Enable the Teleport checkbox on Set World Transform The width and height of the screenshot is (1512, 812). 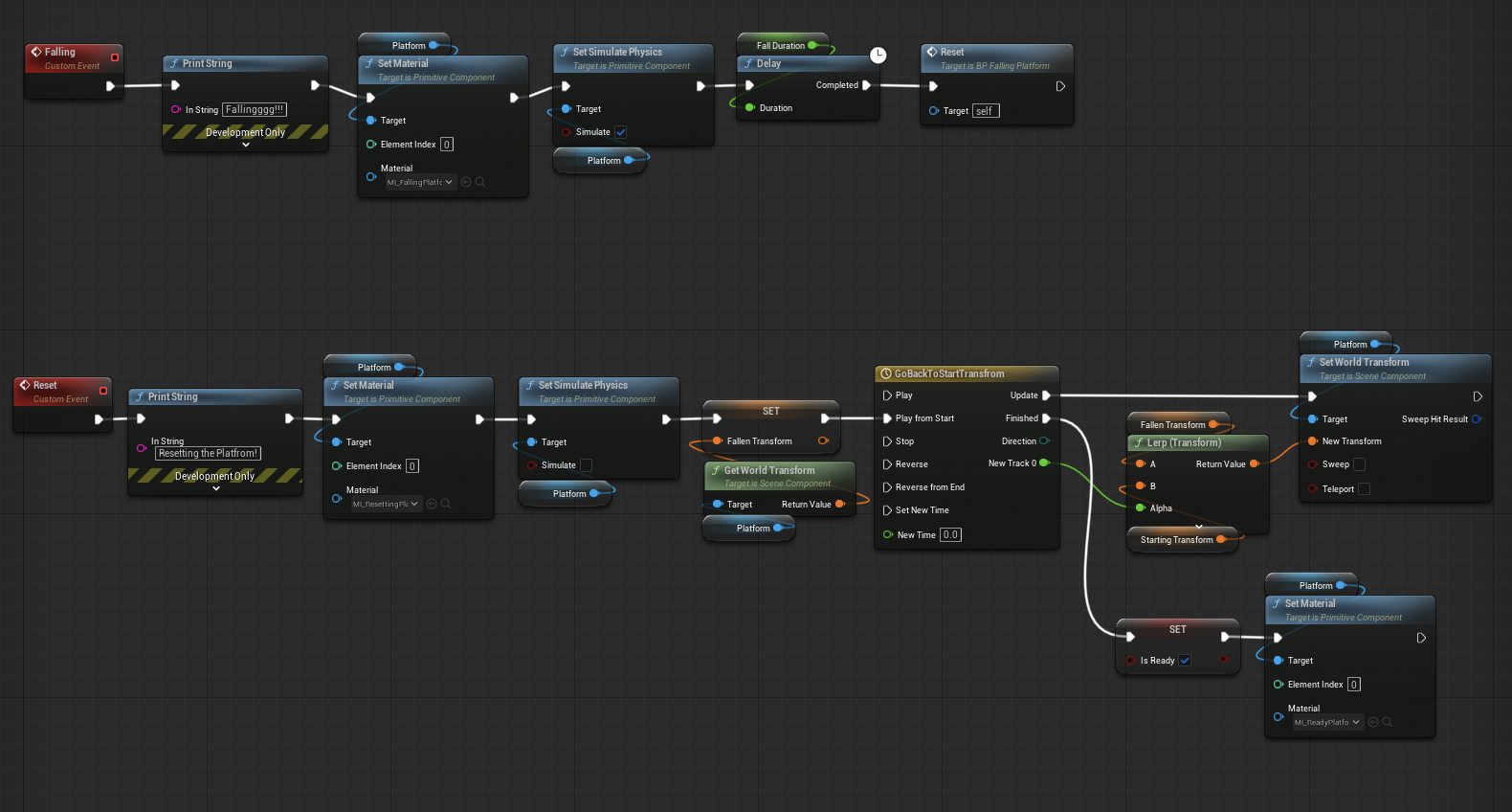(x=1364, y=489)
